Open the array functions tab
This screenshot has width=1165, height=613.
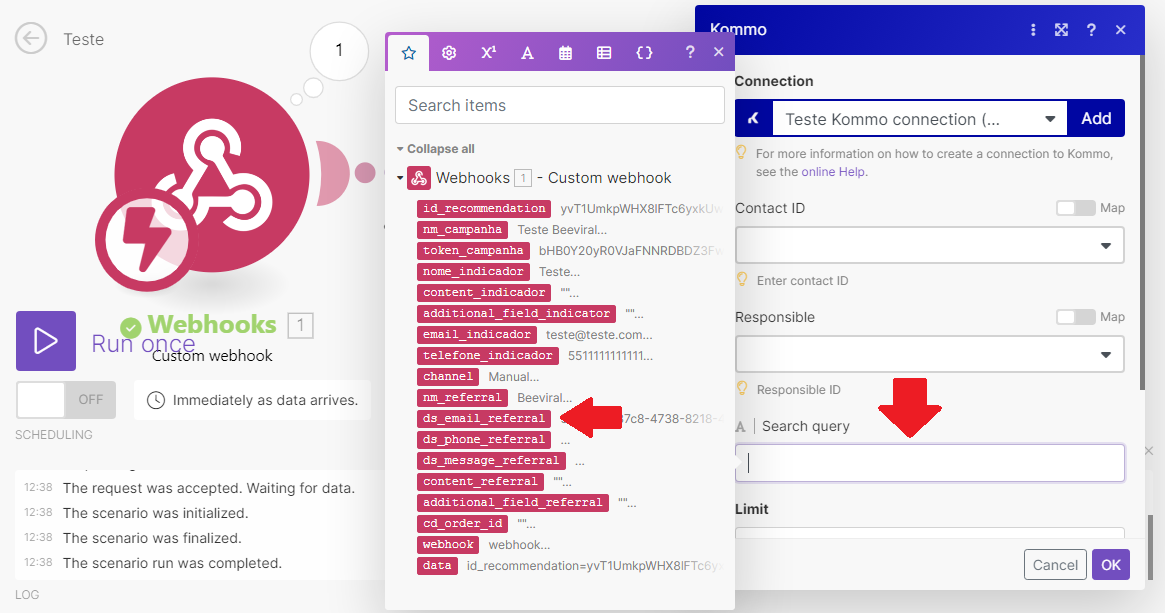[604, 53]
